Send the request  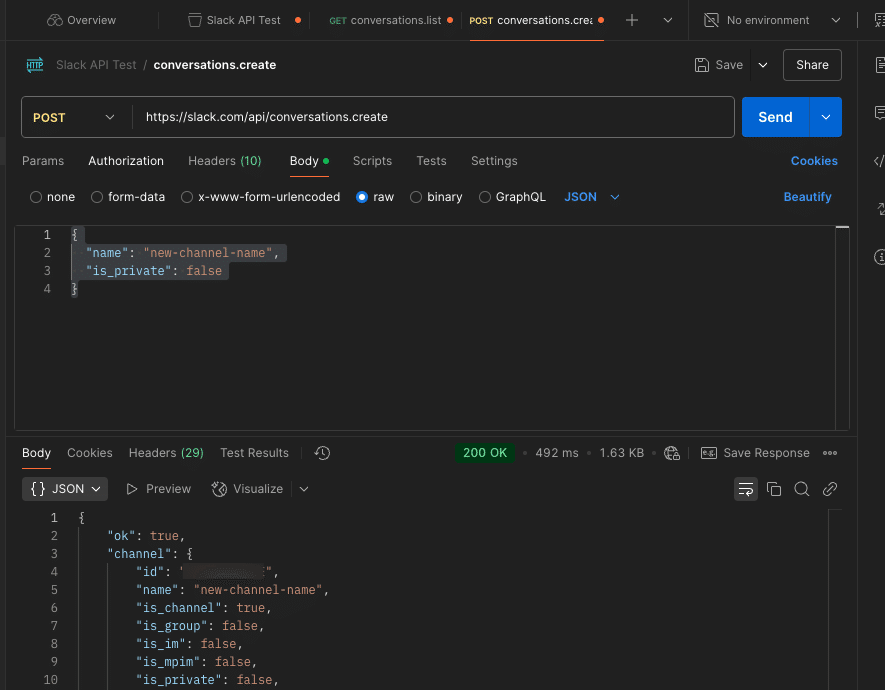pos(775,117)
